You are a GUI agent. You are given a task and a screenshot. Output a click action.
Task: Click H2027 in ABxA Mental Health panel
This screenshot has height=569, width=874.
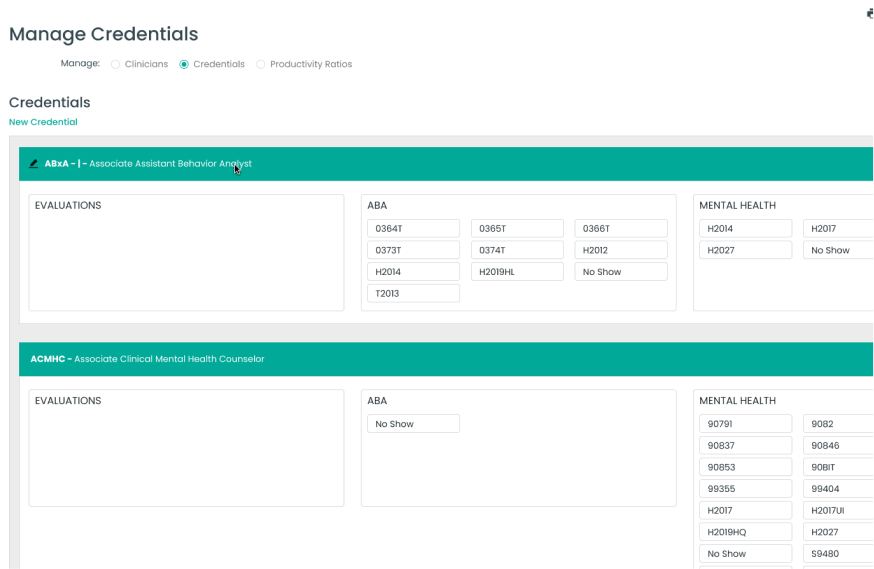pyautogui.click(x=746, y=250)
